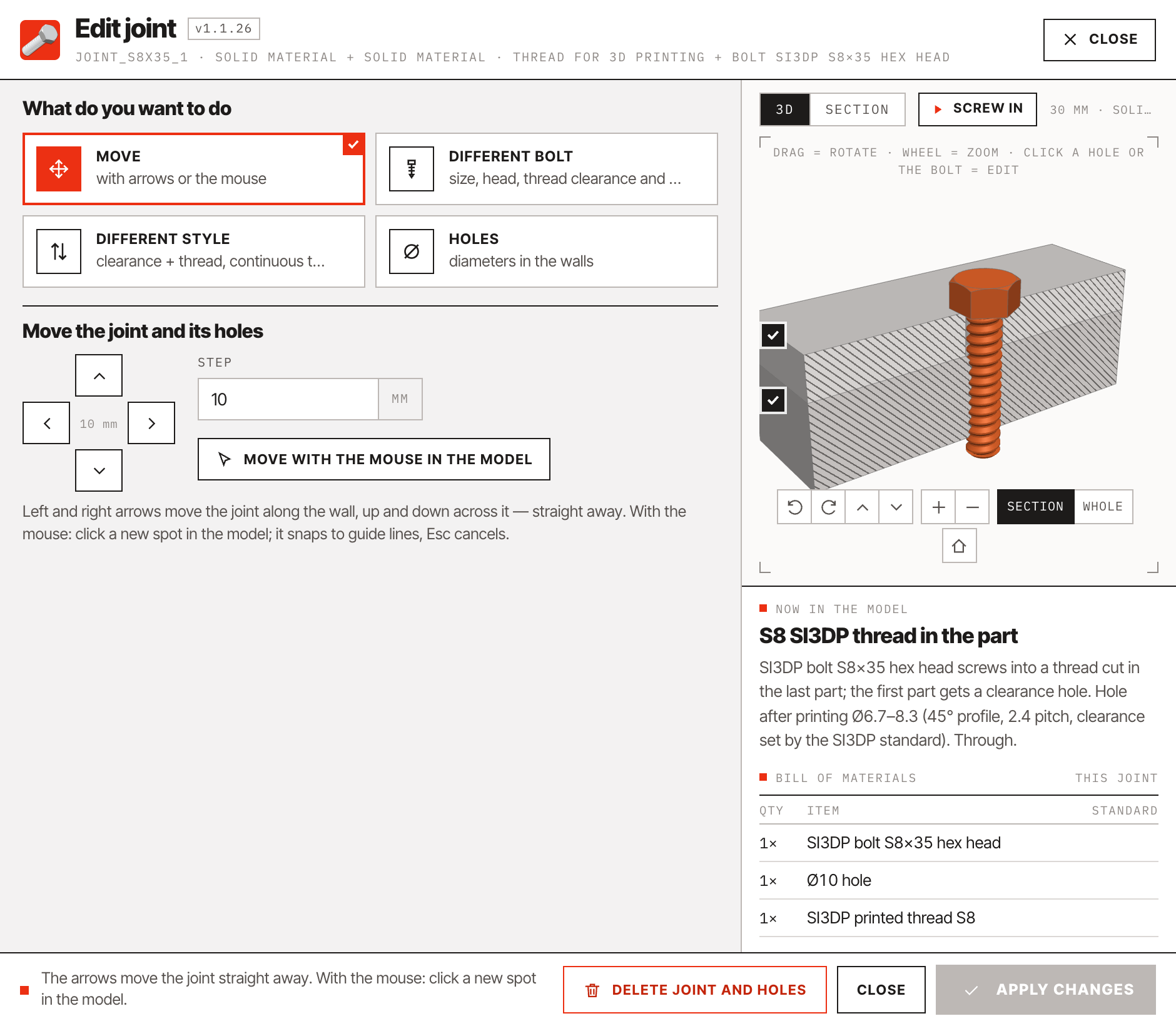Switch to the Section view tab
The height and width of the screenshot is (1026, 1176).
pyautogui.click(x=857, y=109)
